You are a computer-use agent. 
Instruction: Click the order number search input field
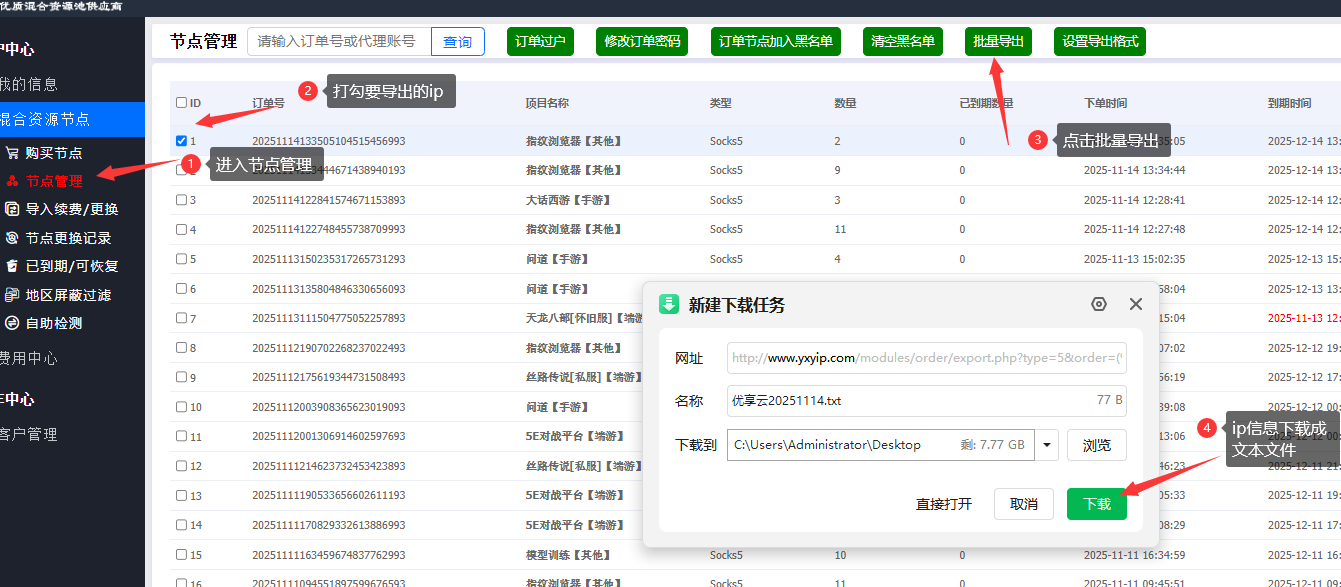338,42
